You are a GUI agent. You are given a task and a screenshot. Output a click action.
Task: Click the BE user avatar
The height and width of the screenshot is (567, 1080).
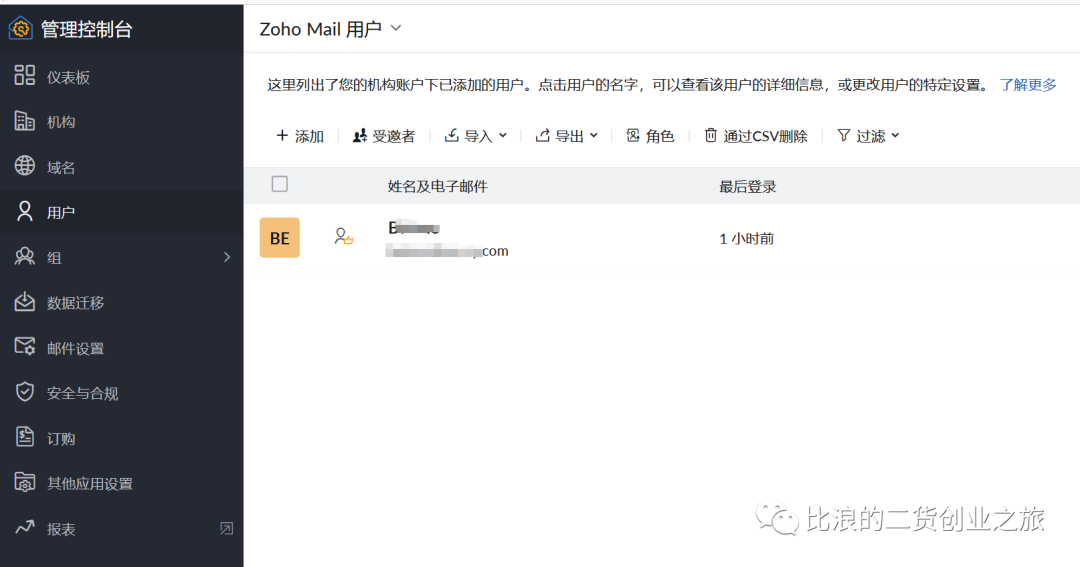[280, 238]
